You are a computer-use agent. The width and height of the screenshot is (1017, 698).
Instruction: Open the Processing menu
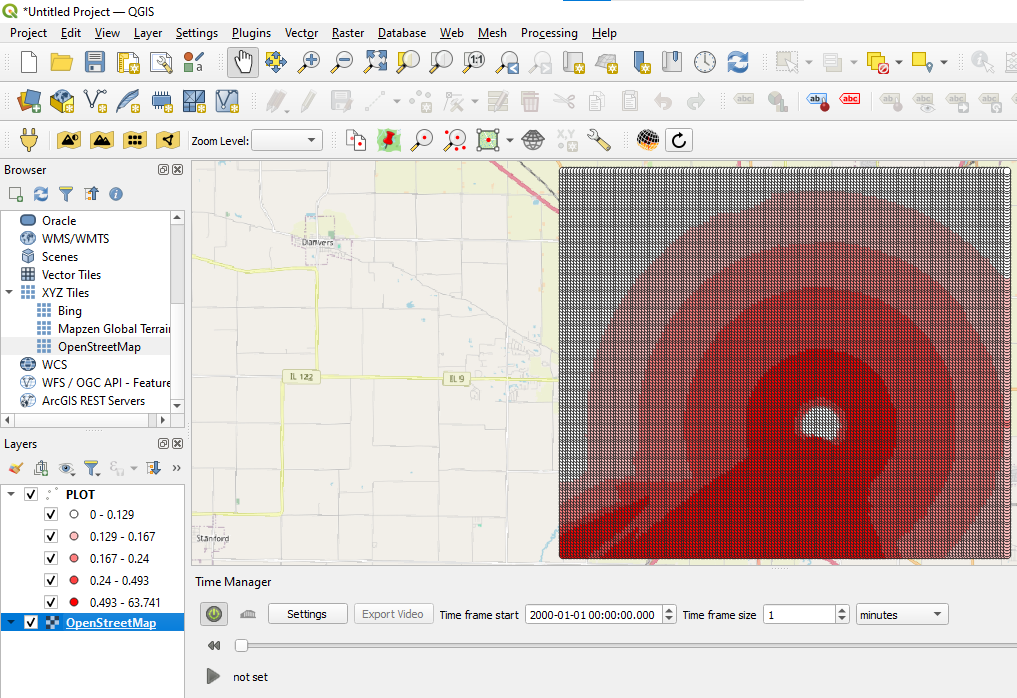[x=549, y=33]
